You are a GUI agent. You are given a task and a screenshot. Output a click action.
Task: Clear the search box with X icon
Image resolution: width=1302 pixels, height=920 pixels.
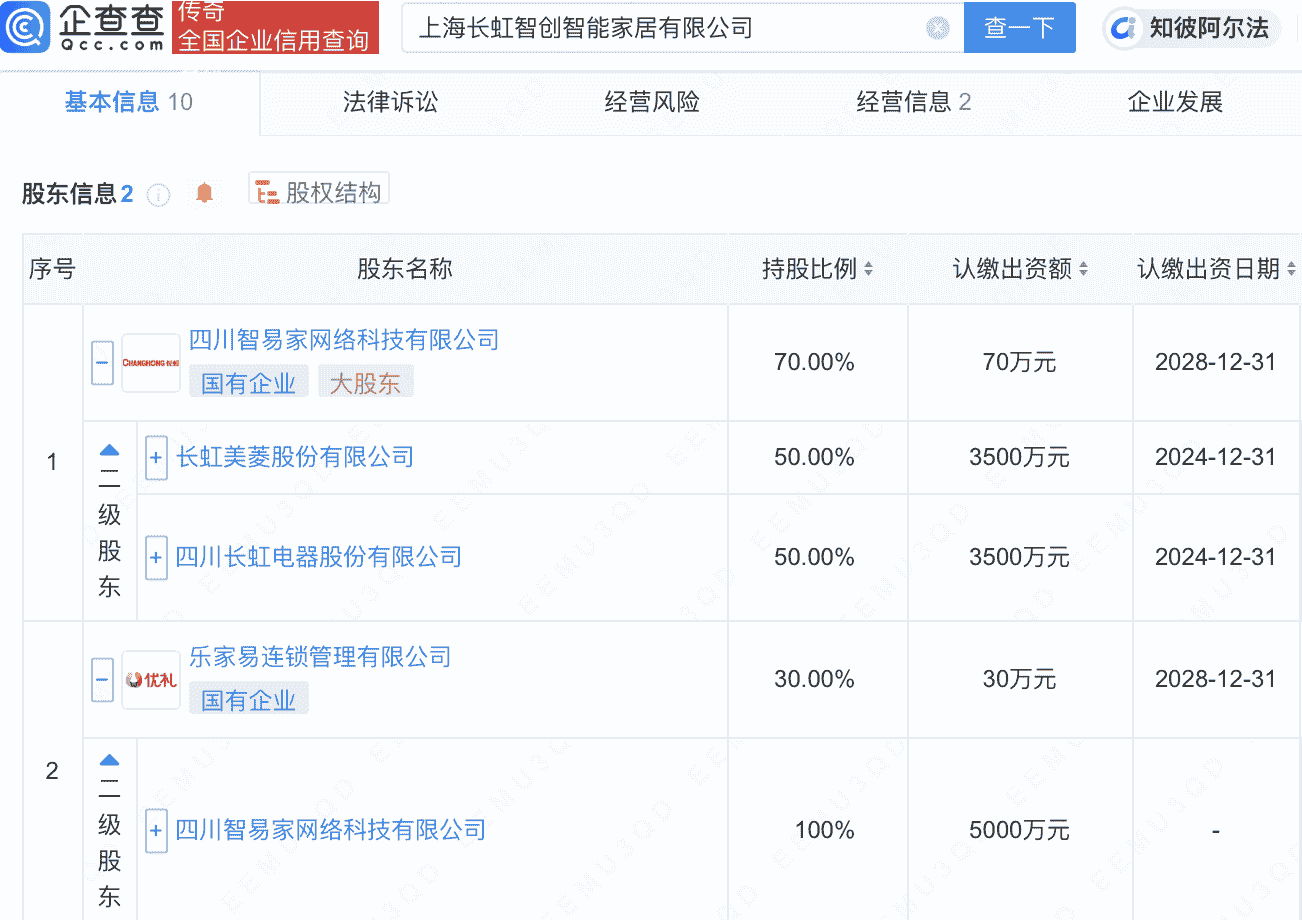pos(937,28)
